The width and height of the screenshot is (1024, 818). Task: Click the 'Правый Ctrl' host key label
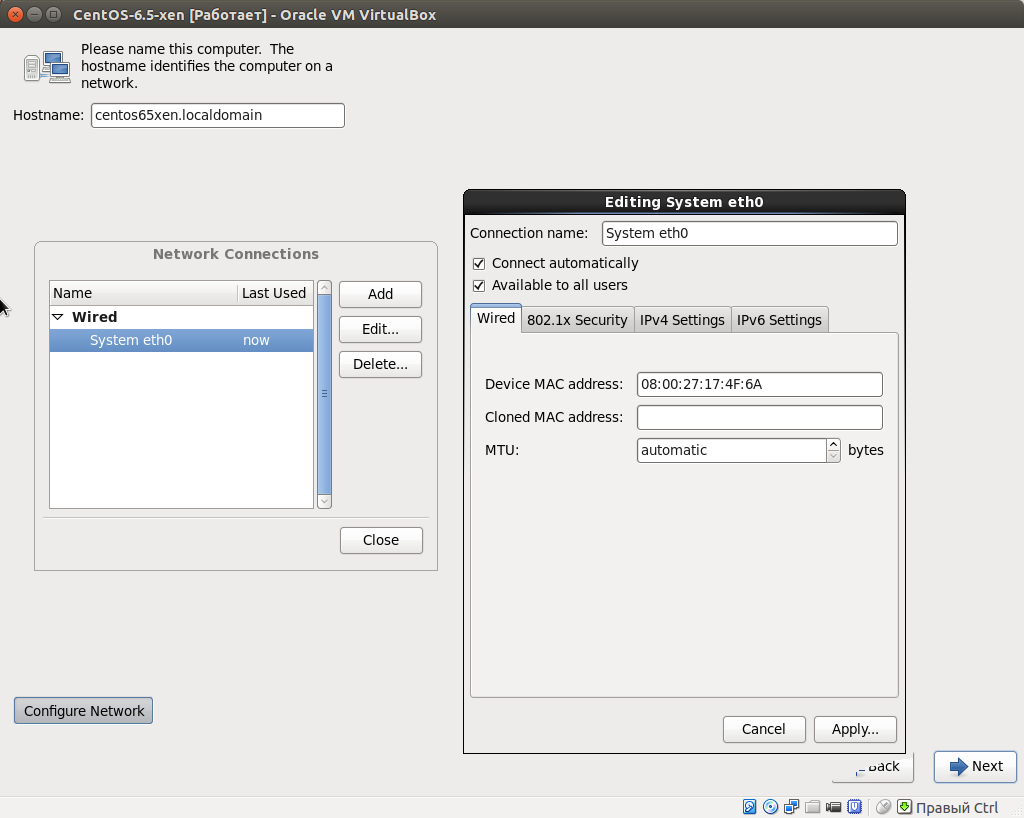tap(957, 808)
